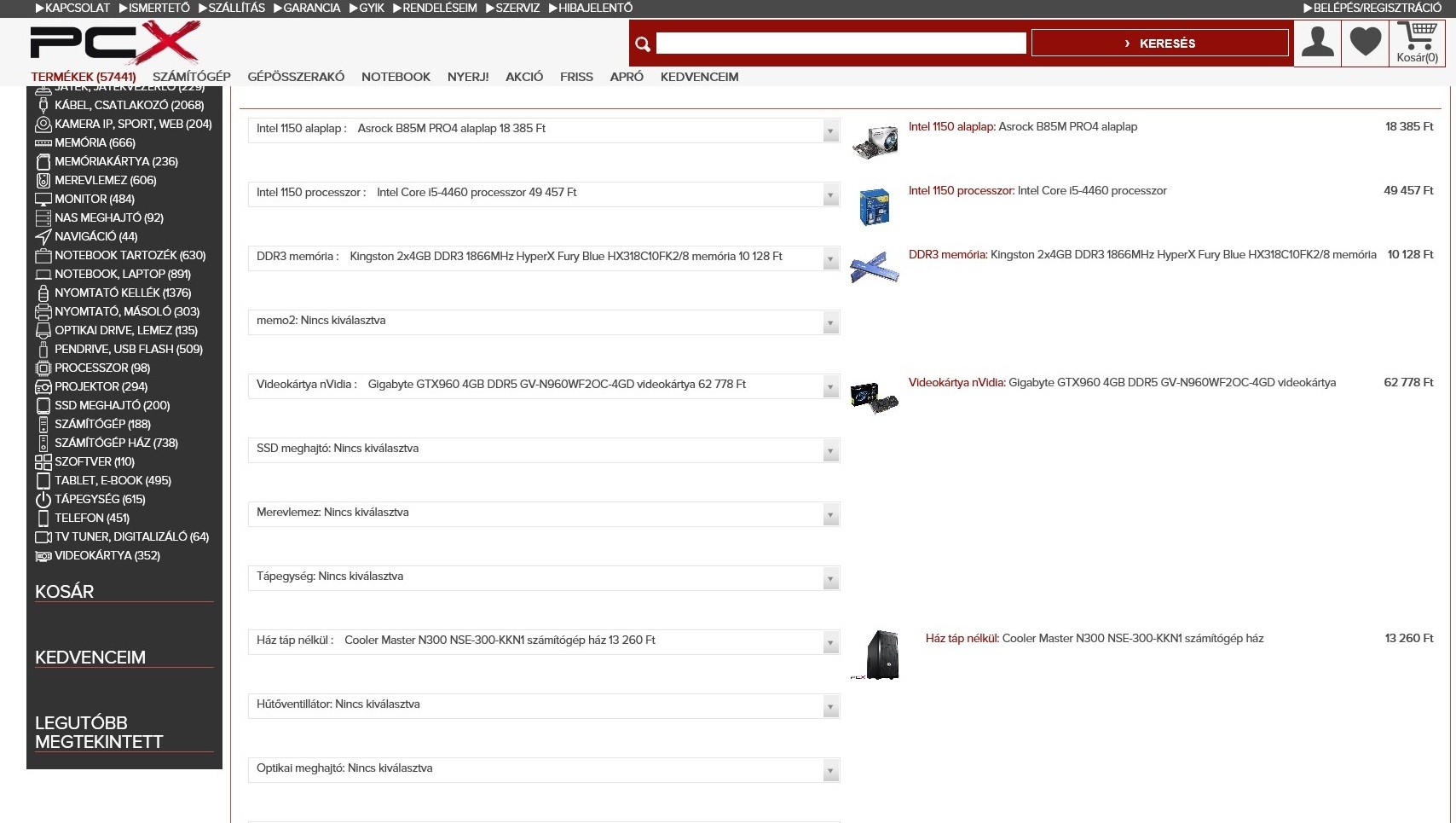Click the MEREVLEMEZ category icon
Image resolution: width=1456 pixels, height=823 pixels.
tap(43, 181)
